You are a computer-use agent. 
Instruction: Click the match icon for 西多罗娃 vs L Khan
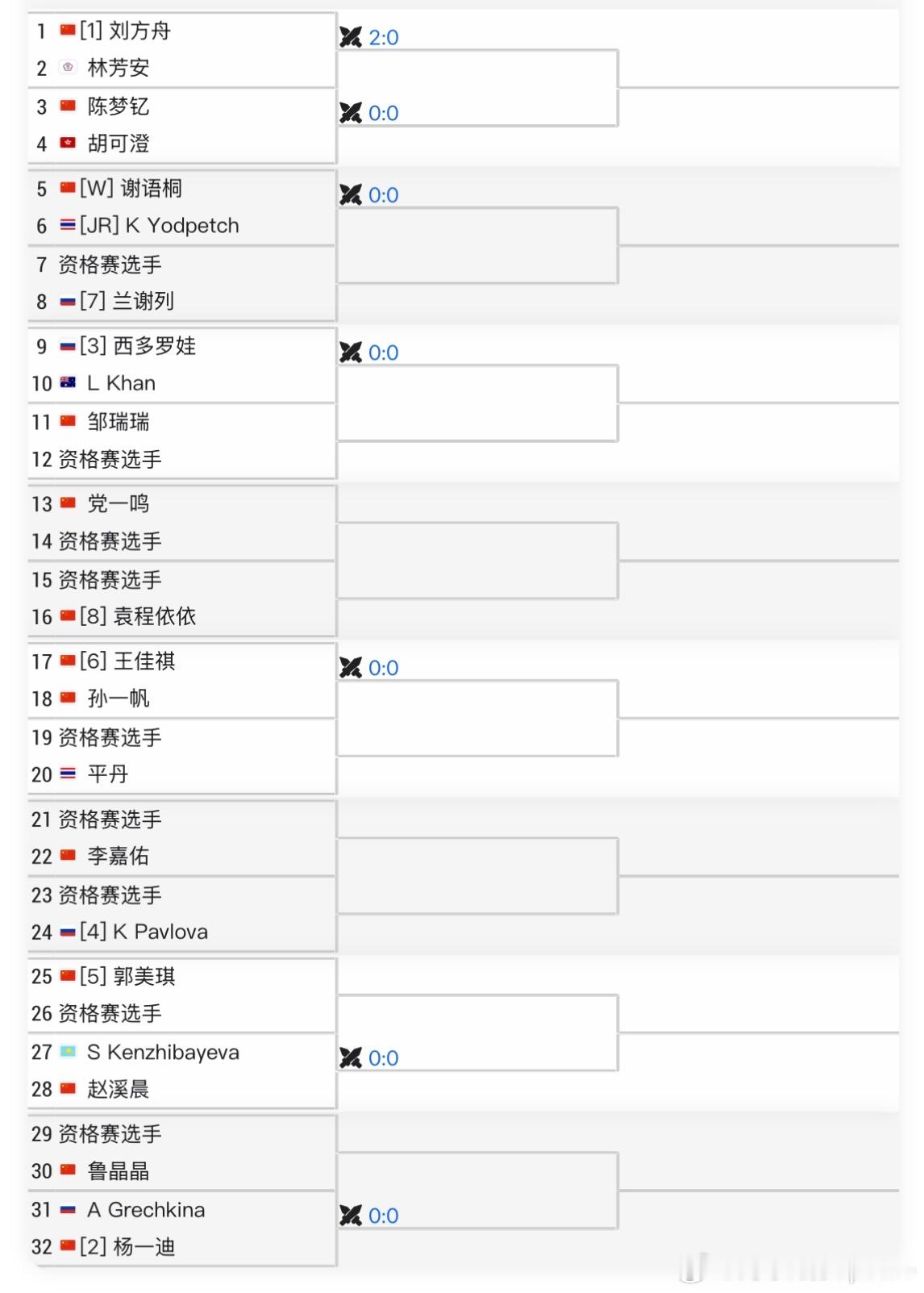coord(351,352)
